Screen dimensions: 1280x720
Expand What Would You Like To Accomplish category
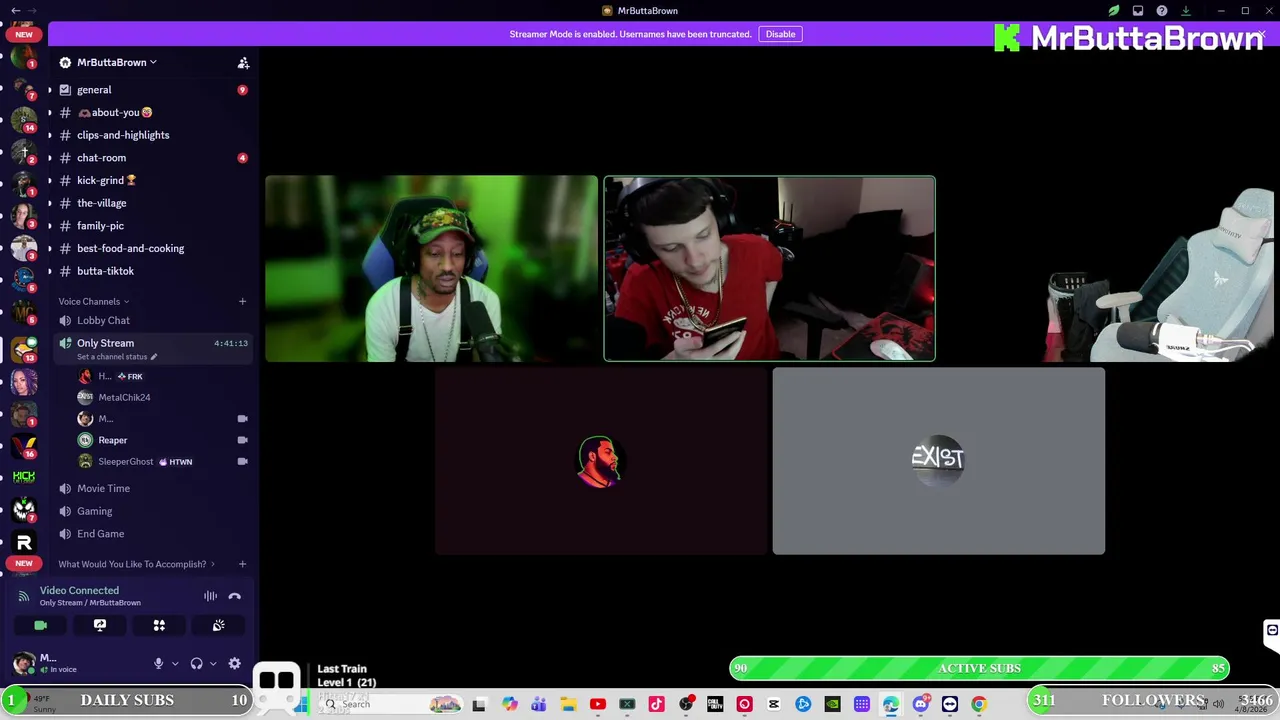(x=136, y=564)
